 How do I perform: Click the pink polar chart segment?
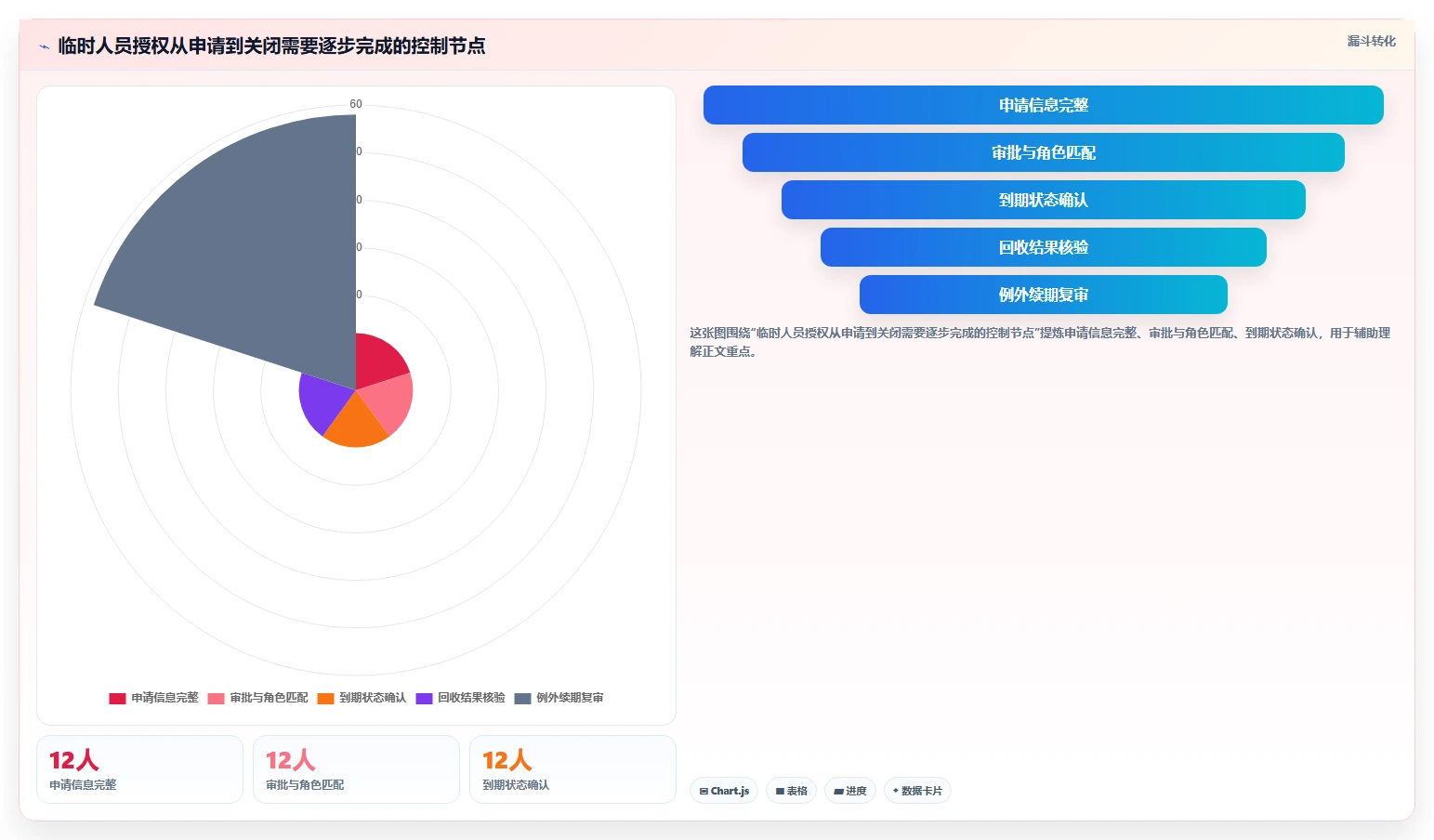click(390, 401)
